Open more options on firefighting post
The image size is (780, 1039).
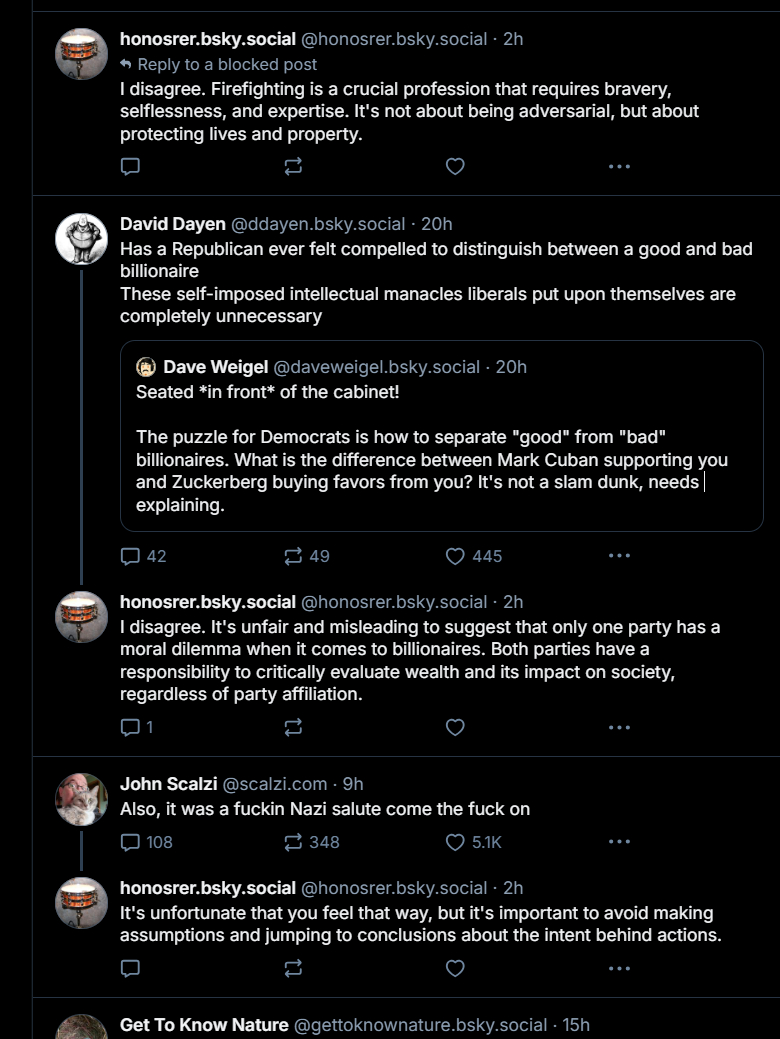pos(619,166)
